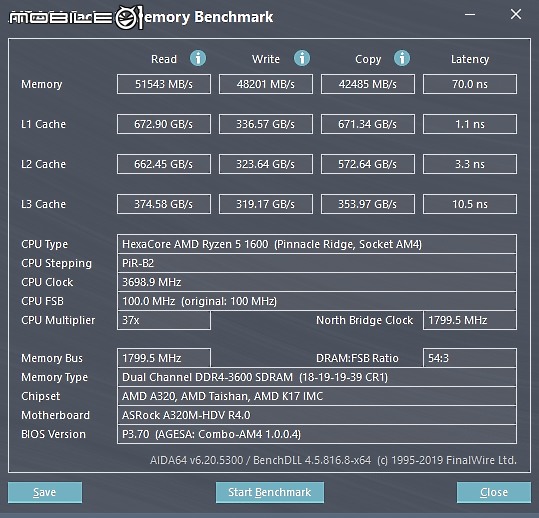The height and width of the screenshot is (518, 539).
Task: Click the Copy info icon
Action: tap(402, 58)
